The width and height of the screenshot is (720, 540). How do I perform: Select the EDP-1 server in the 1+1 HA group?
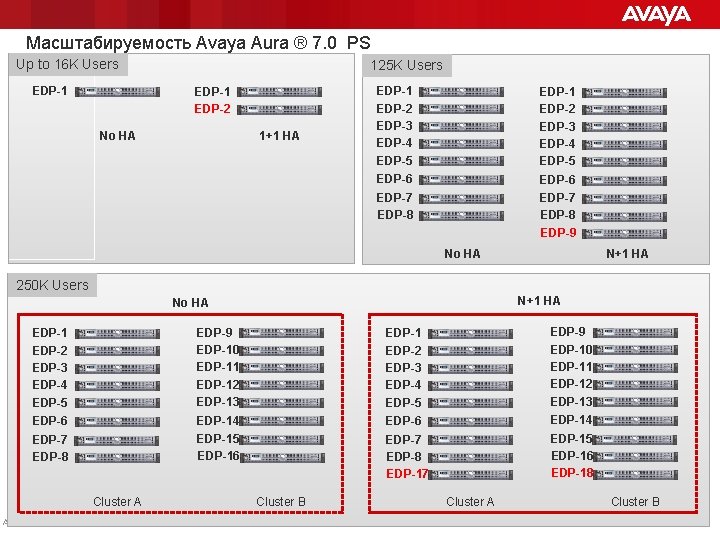click(x=279, y=92)
